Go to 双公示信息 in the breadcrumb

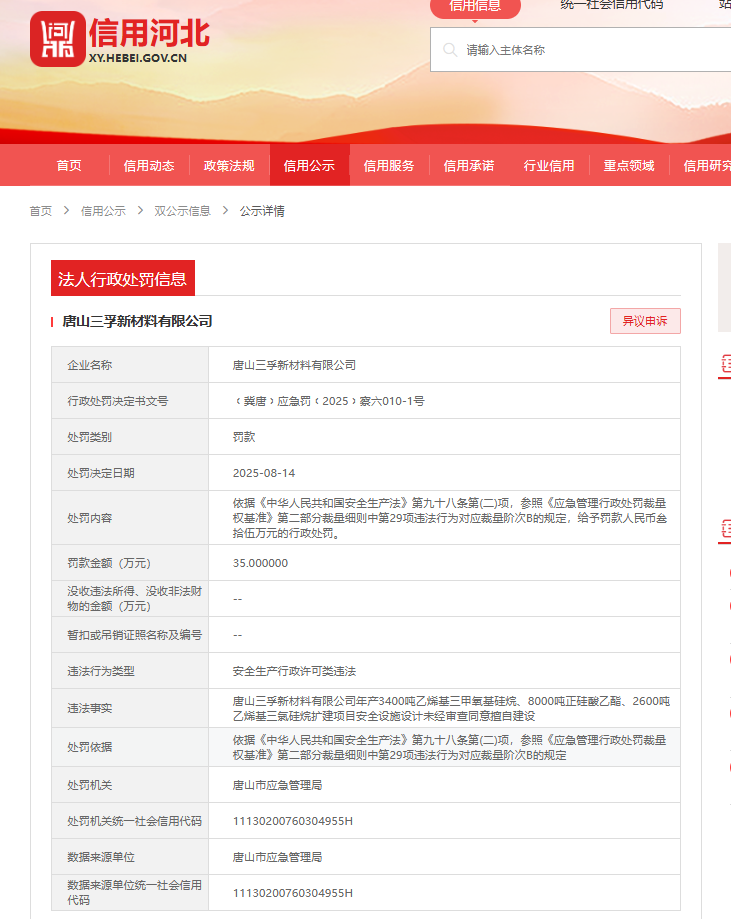pos(182,211)
